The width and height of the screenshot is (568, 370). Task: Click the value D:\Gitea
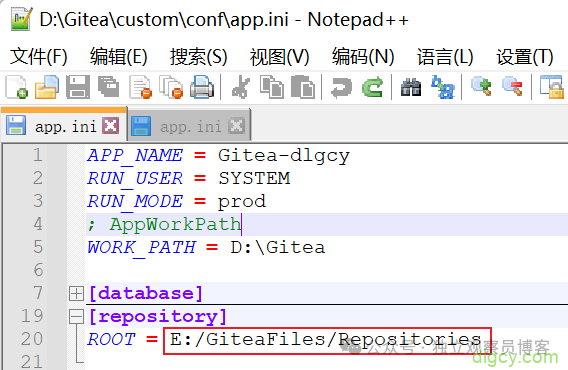click(277, 248)
